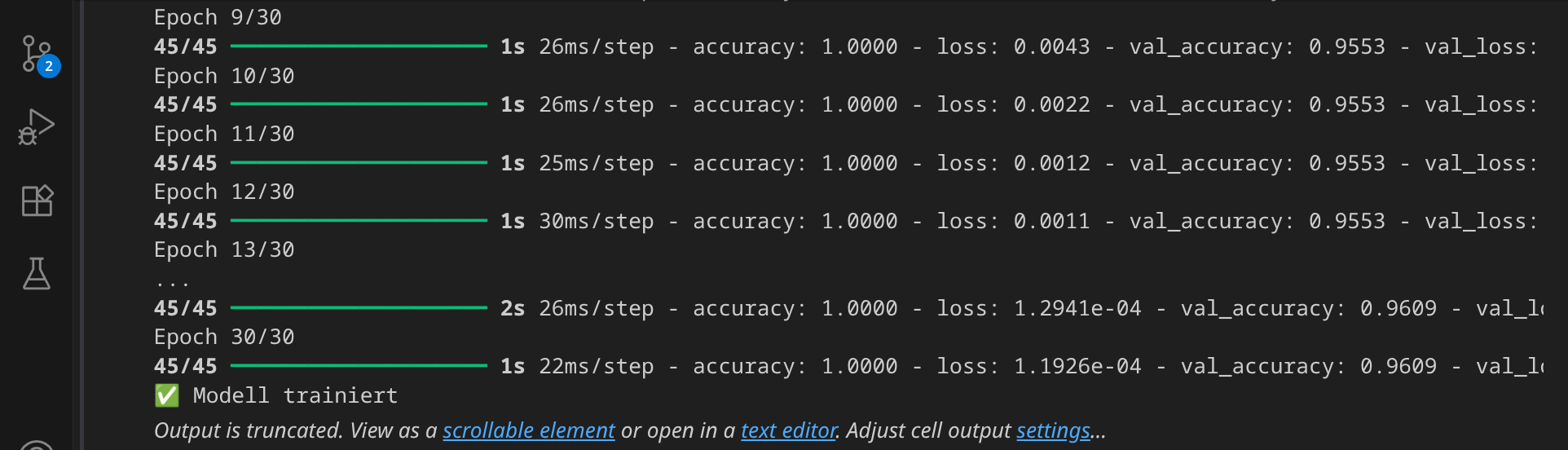Click the green checkmark before Modell trainiert
Viewport: 1568px width, 450px height.
(166, 396)
